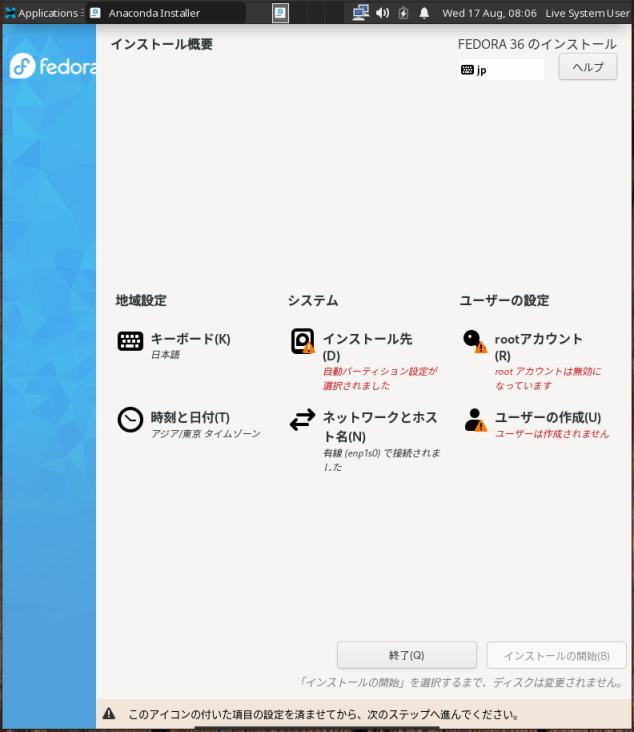Open notifications bell in top panel
634x732 pixels.
(424, 13)
